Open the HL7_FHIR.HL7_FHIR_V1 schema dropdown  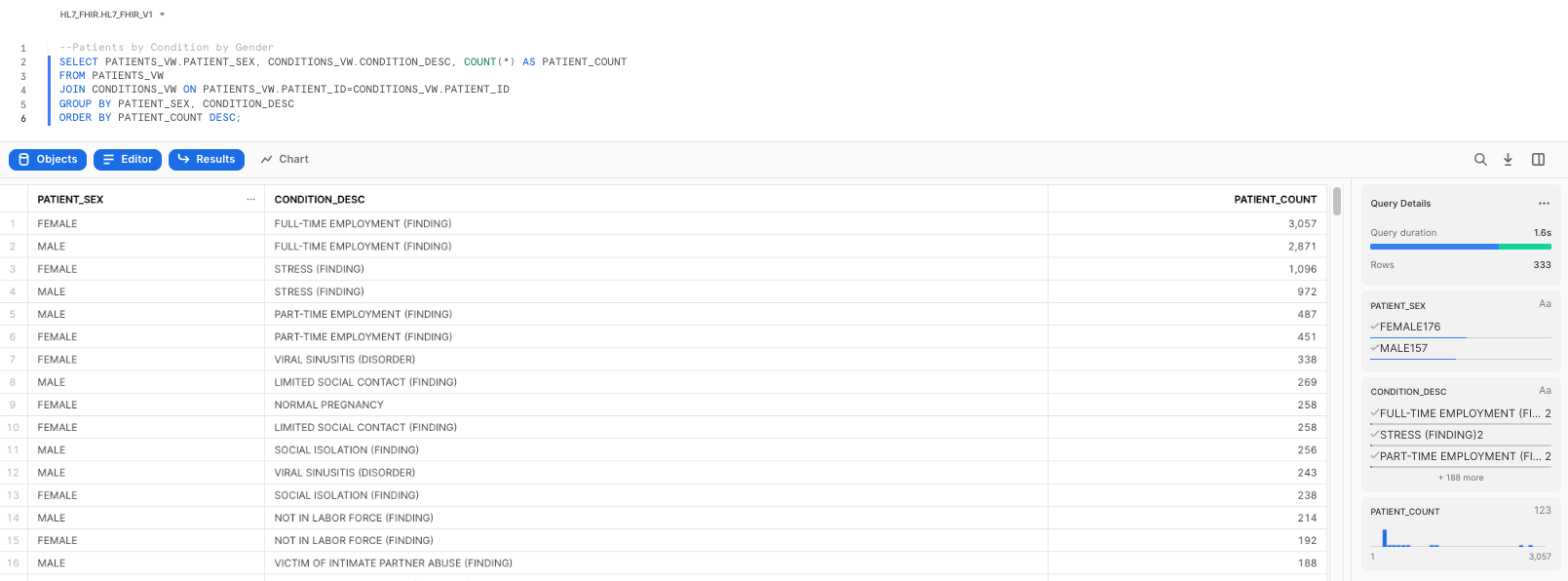[112, 15]
